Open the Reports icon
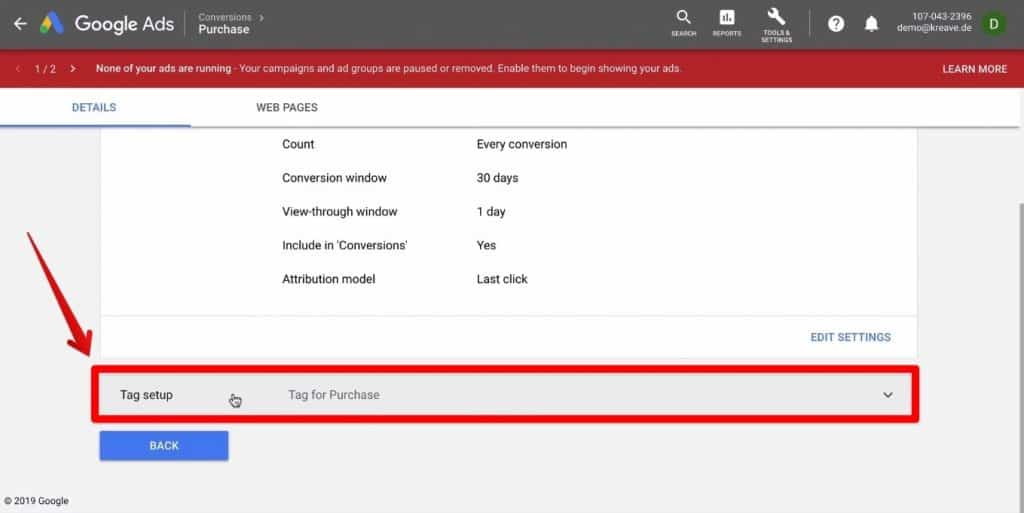This screenshot has height=513, width=1024. [727, 22]
